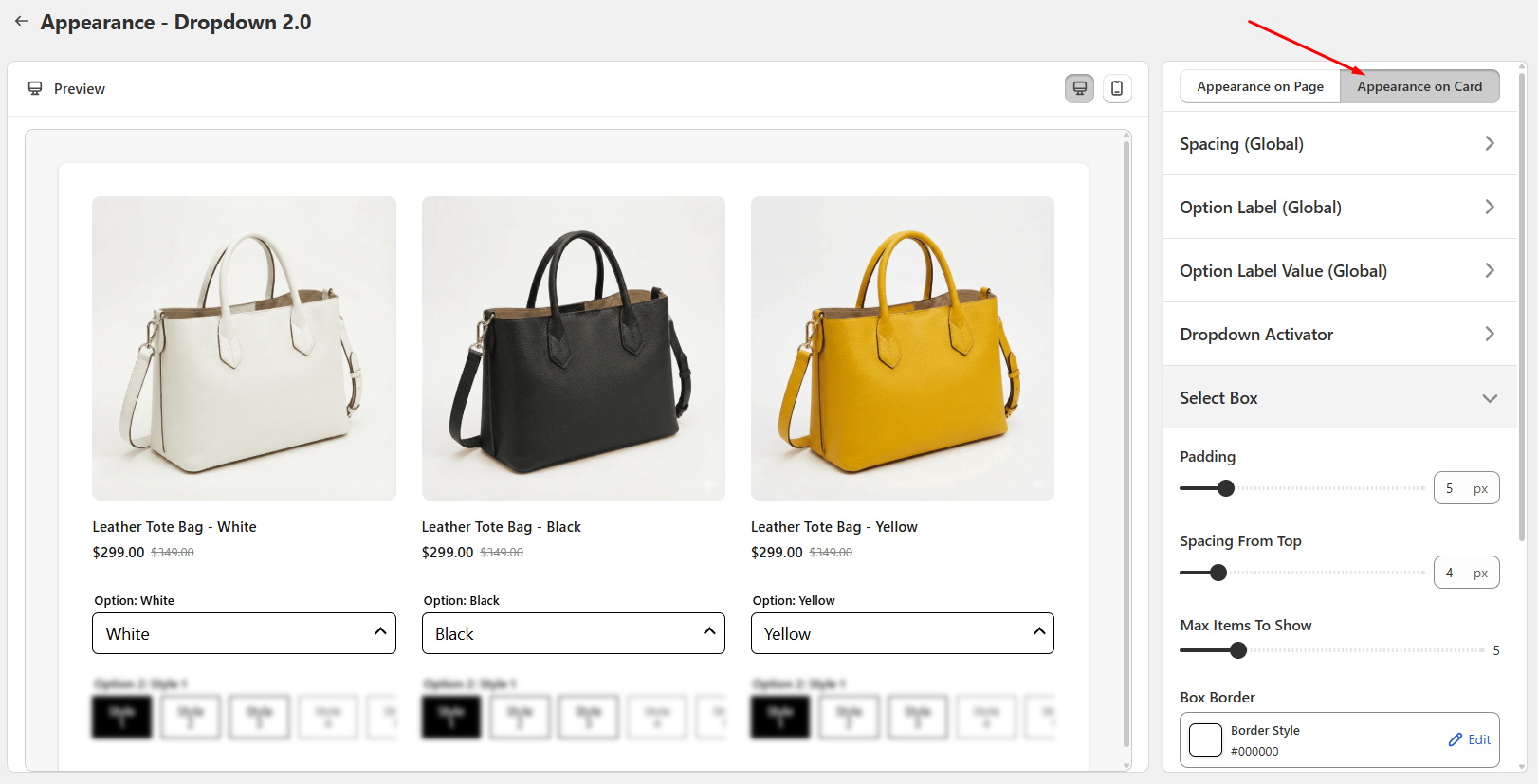1538x784 pixels.
Task: Open the White option dropdown
Action: [x=244, y=633]
